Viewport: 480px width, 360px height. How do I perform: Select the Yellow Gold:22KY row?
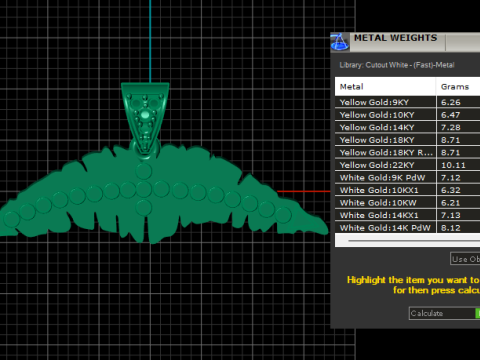point(407,165)
